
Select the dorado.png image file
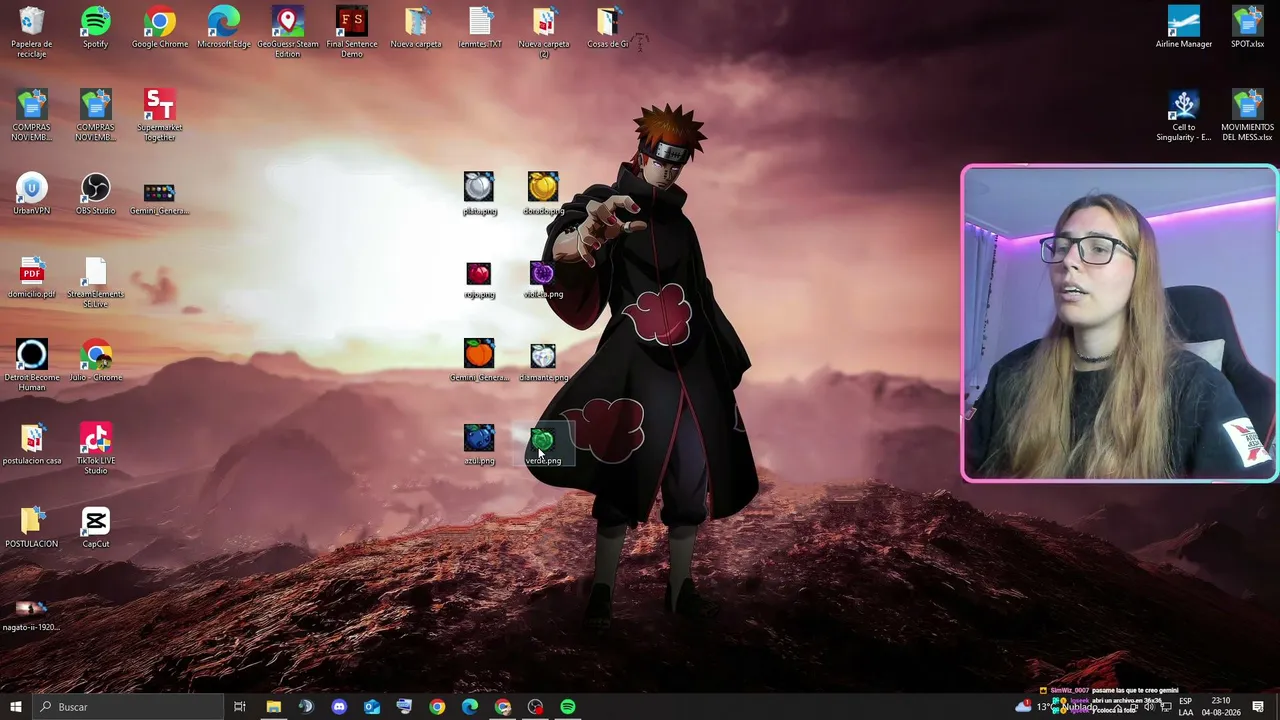click(543, 194)
